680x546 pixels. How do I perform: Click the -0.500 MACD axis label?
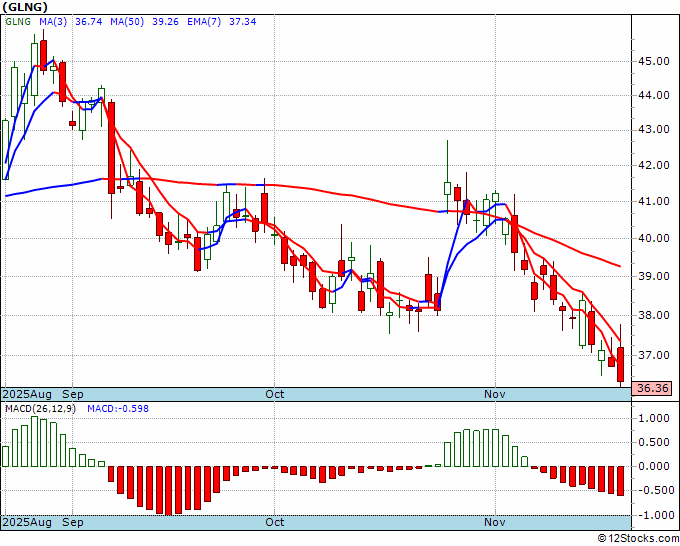(655, 490)
